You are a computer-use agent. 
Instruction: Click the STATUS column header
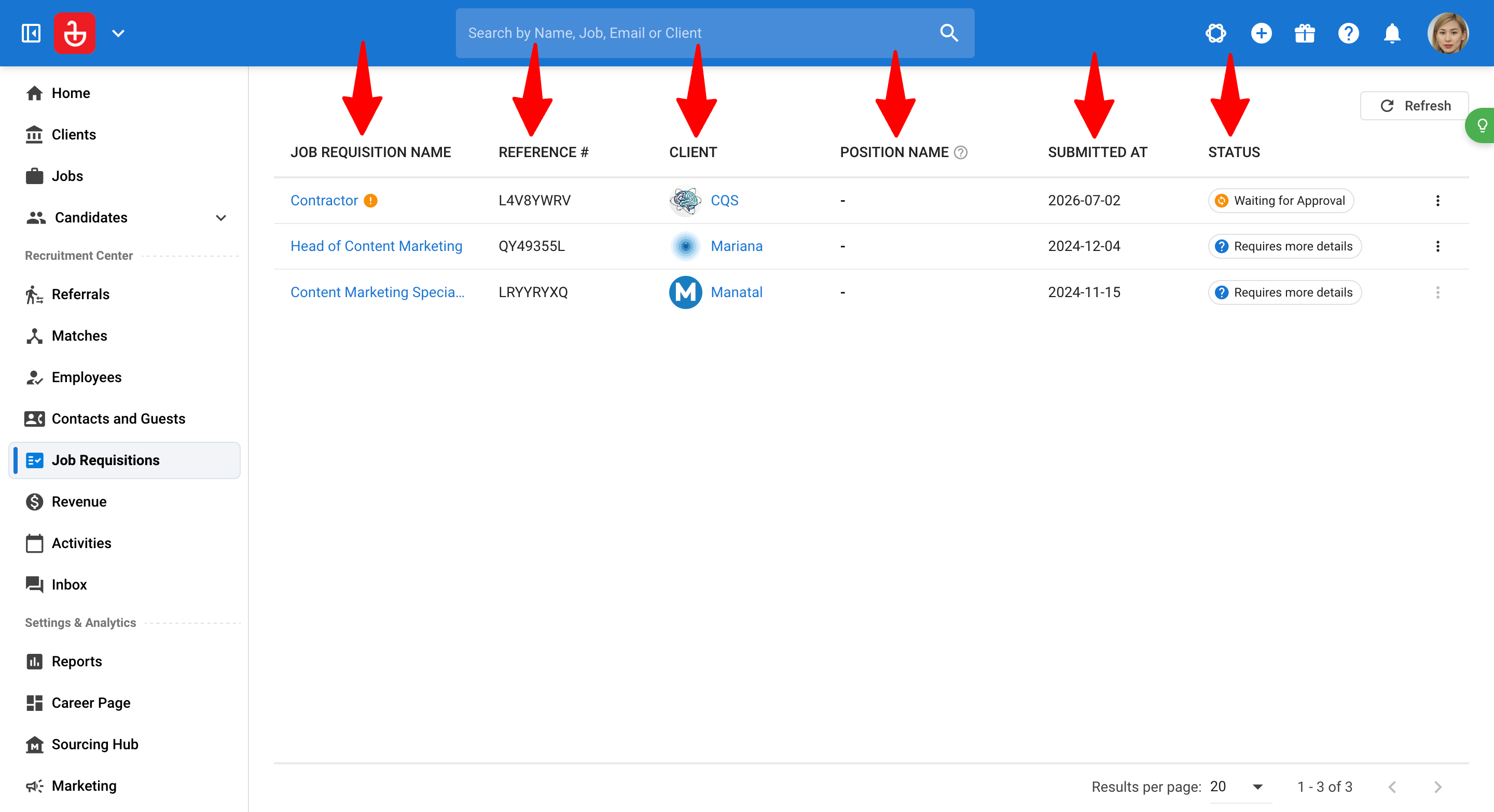click(x=1234, y=152)
